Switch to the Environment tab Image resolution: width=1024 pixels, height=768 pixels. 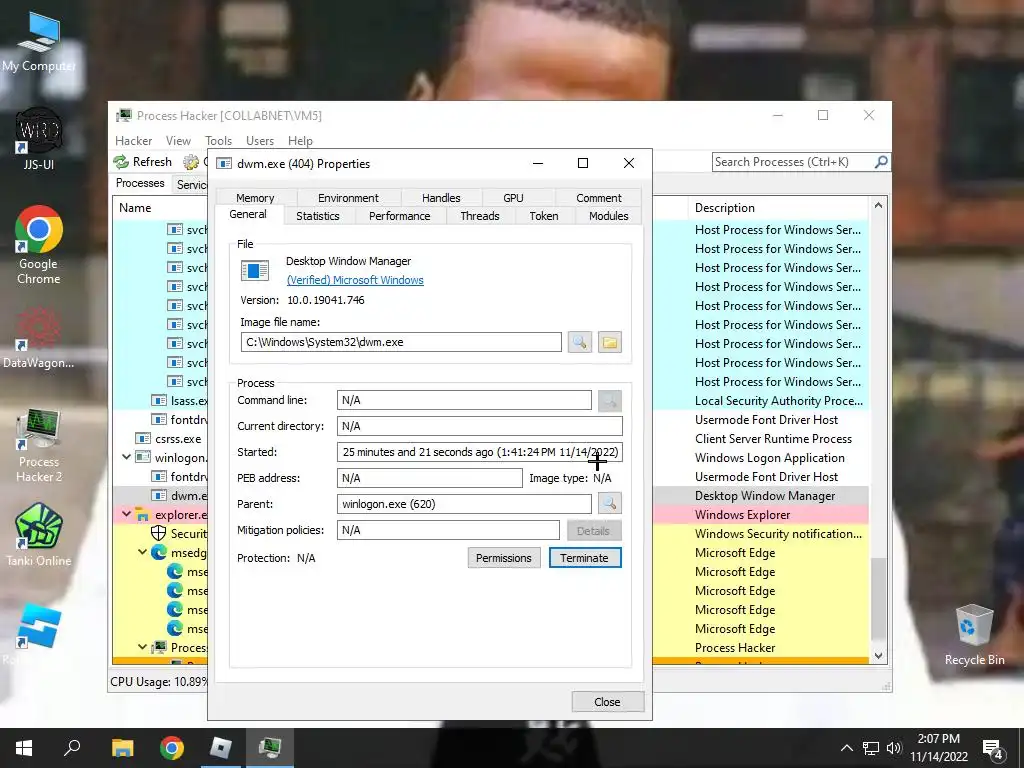coord(348,198)
